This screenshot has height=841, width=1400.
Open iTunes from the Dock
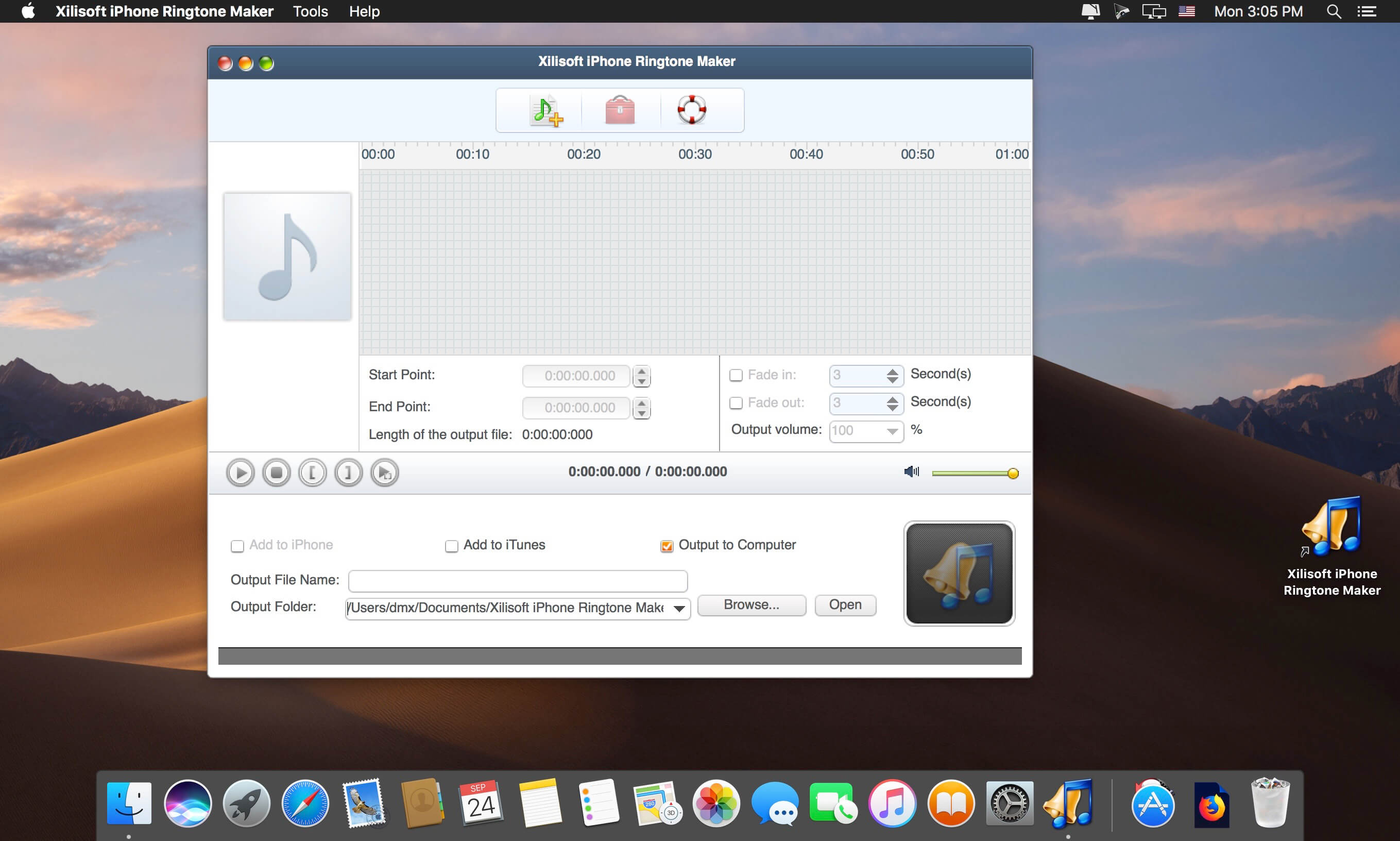[893, 803]
